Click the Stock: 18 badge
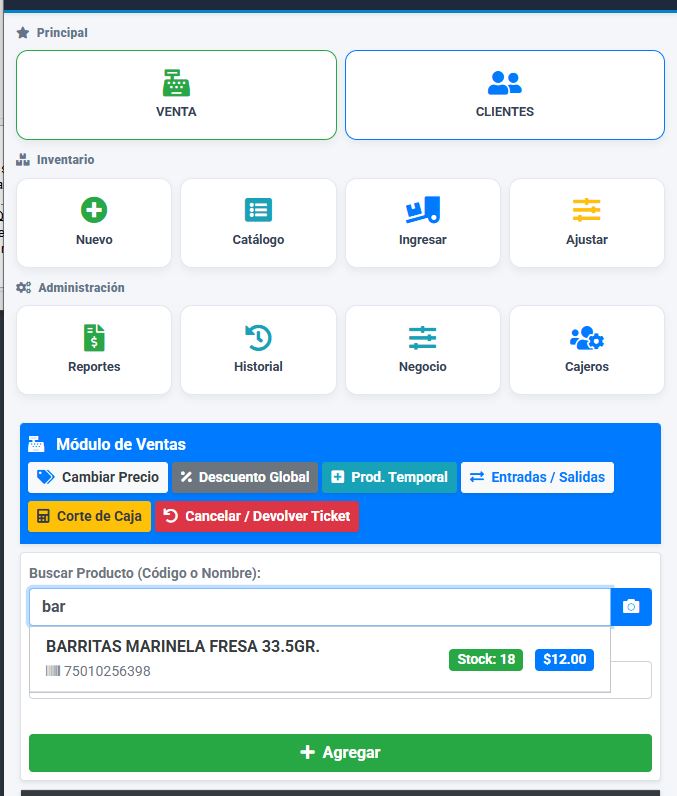The width and height of the screenshot is (677, 796). coord(486,659)
